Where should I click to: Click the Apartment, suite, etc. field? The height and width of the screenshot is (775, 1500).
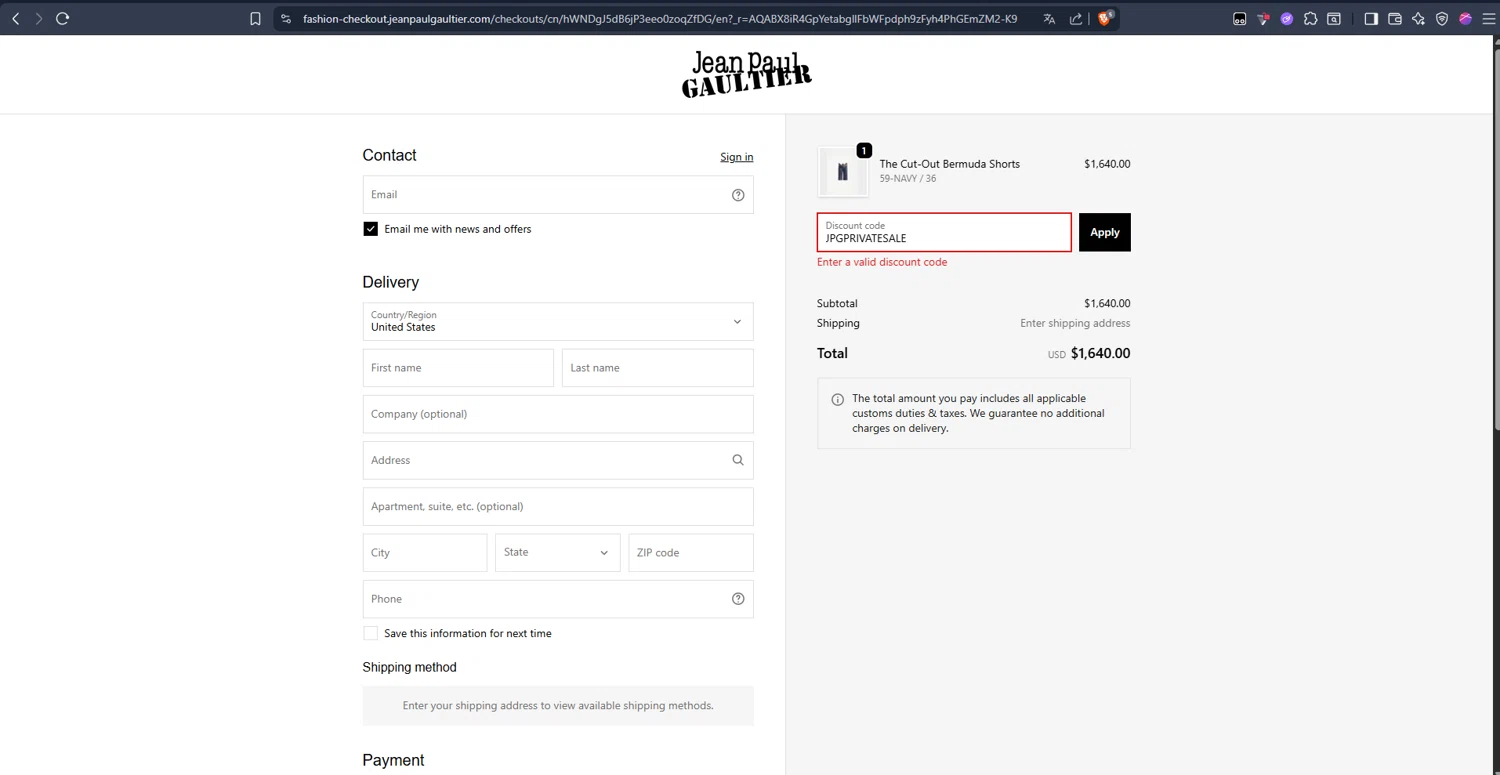pyautogui.click(x=558, y=506)
